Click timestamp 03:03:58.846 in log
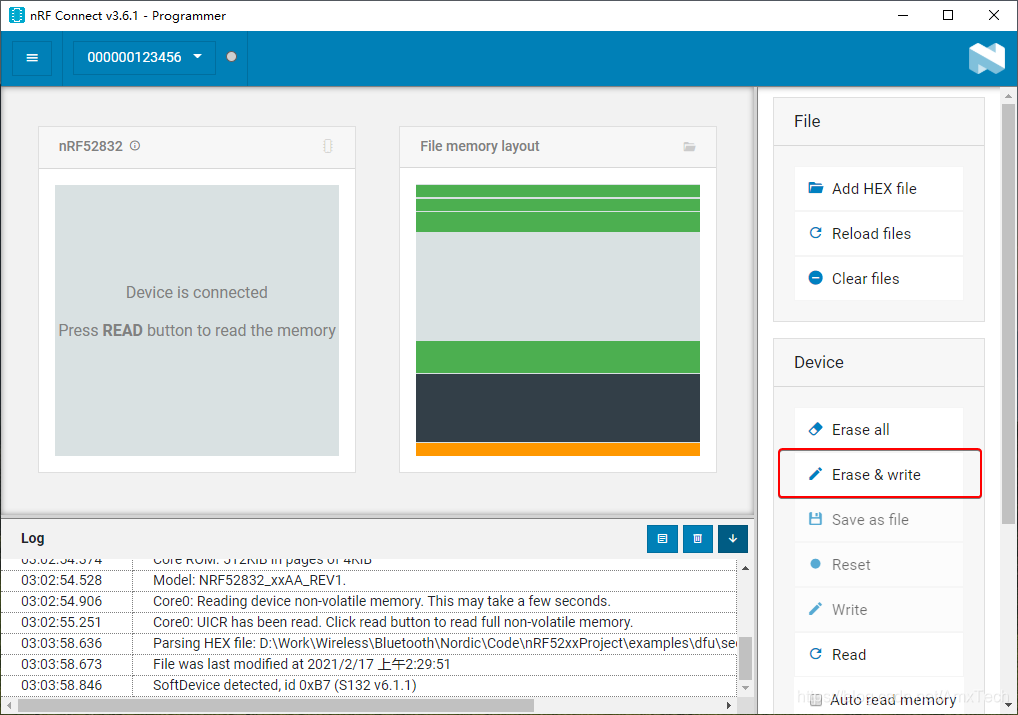Image resolution: width=1018 pixels, height=715 pixels. tap(62, 685)
